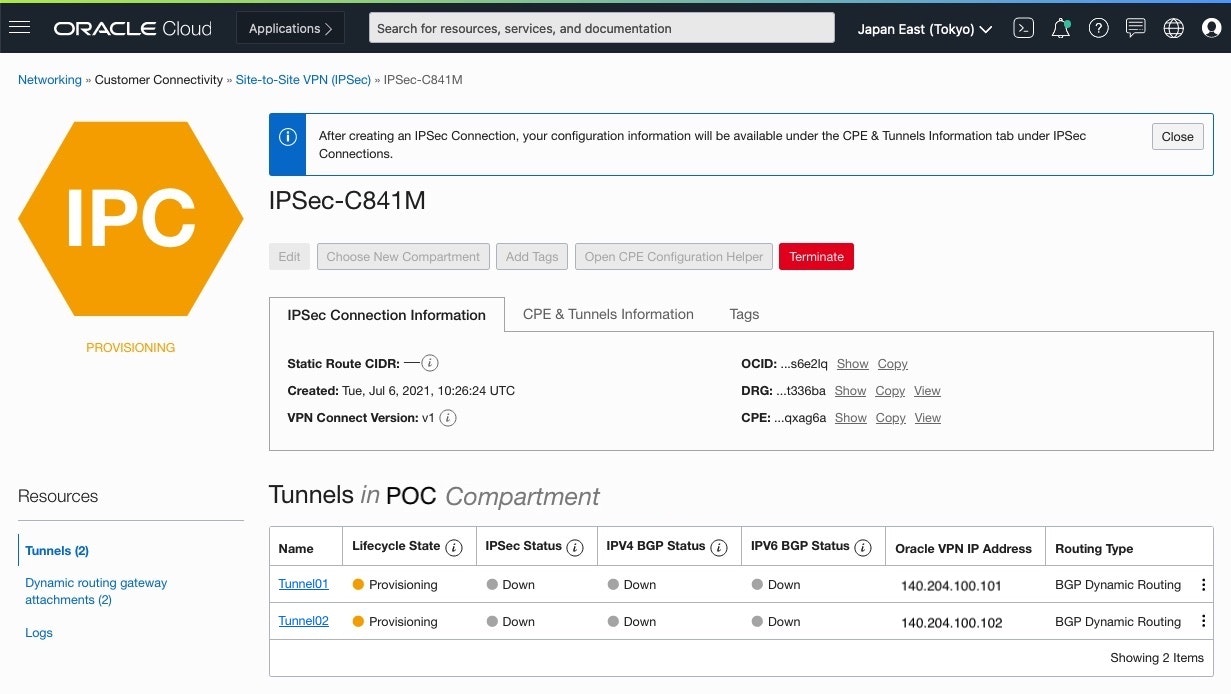The width and height of the screenshot is (1231, 694).
Task: Open the user profile icon
Action: (x=1211, y=28)
